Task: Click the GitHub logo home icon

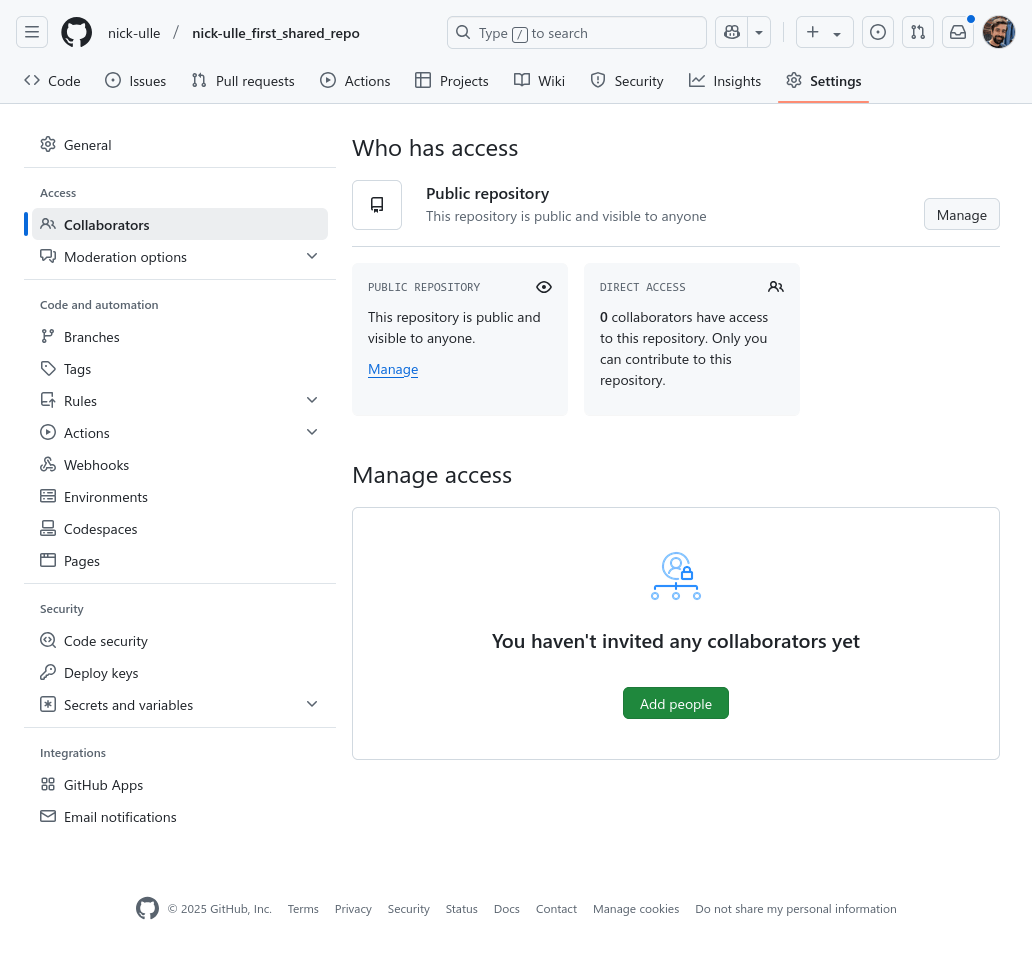Action: coord(77,32)
